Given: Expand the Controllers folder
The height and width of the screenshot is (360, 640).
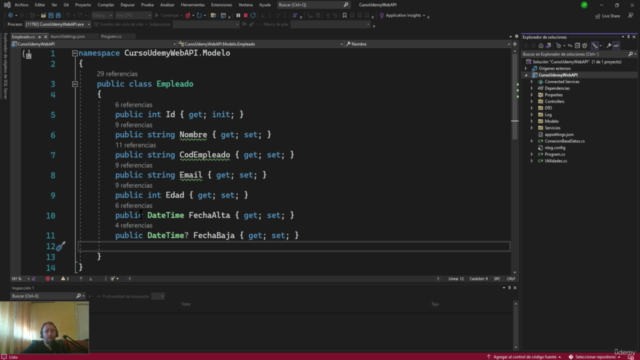Looking at the screenshot, I should (532, 102).
